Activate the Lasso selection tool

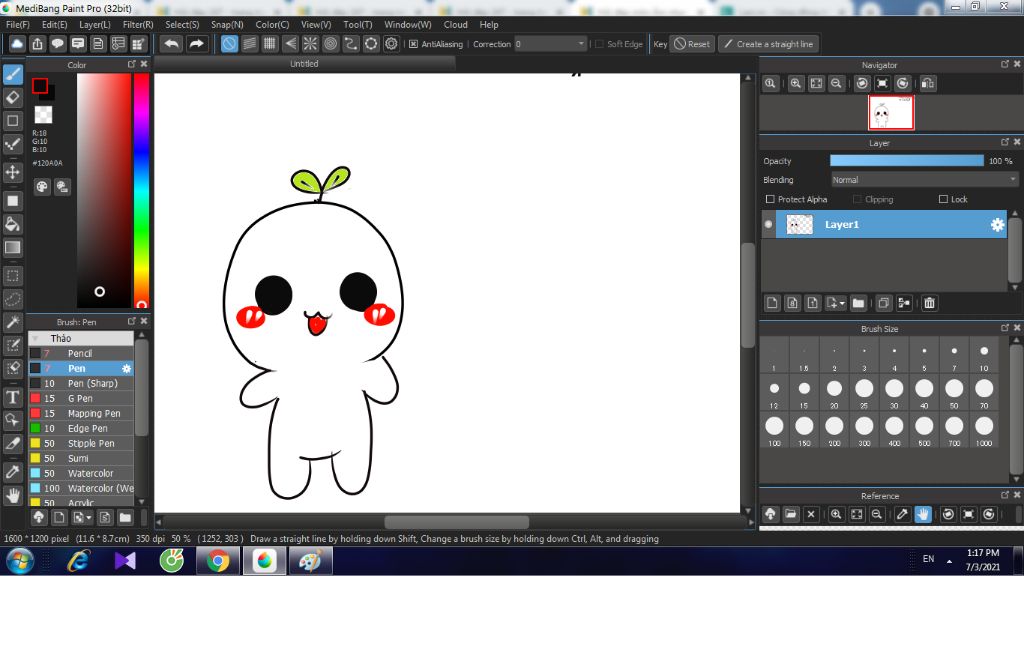[13, 299]
